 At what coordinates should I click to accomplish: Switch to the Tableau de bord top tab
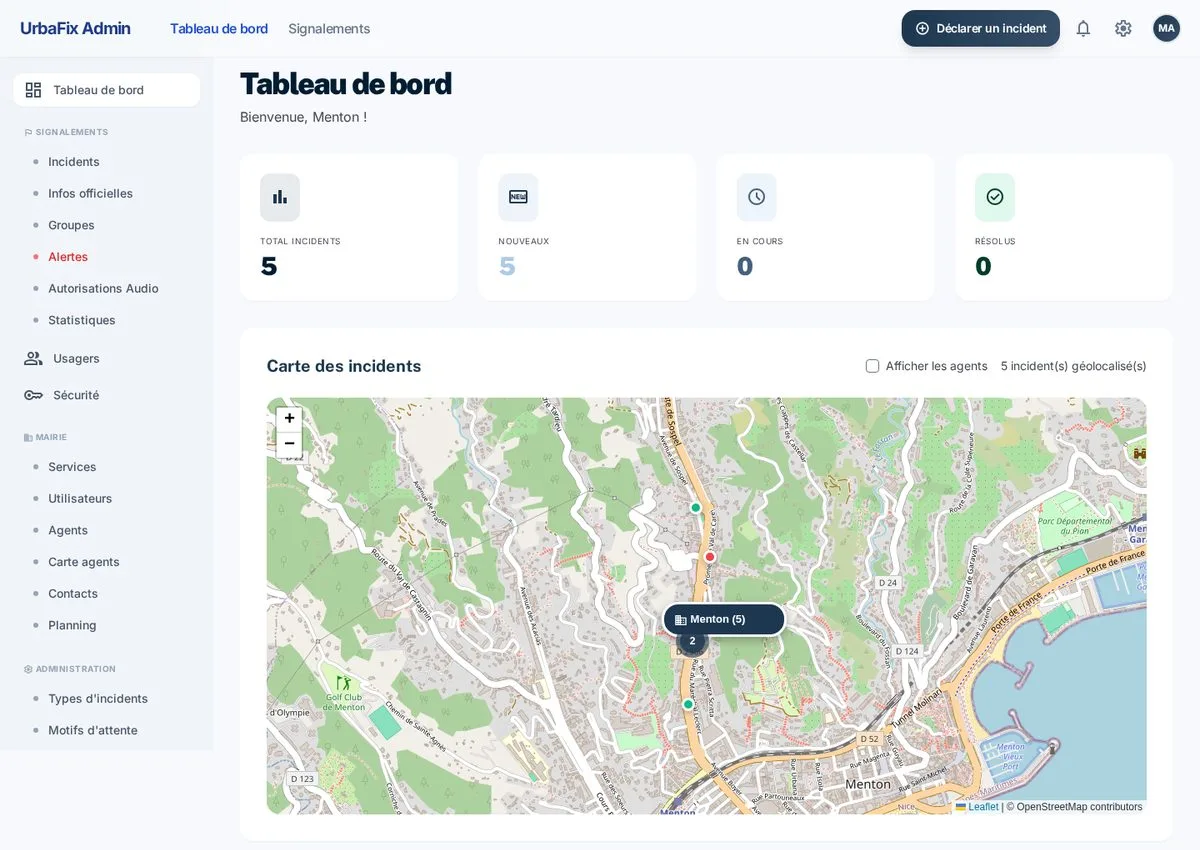point(219,28)
